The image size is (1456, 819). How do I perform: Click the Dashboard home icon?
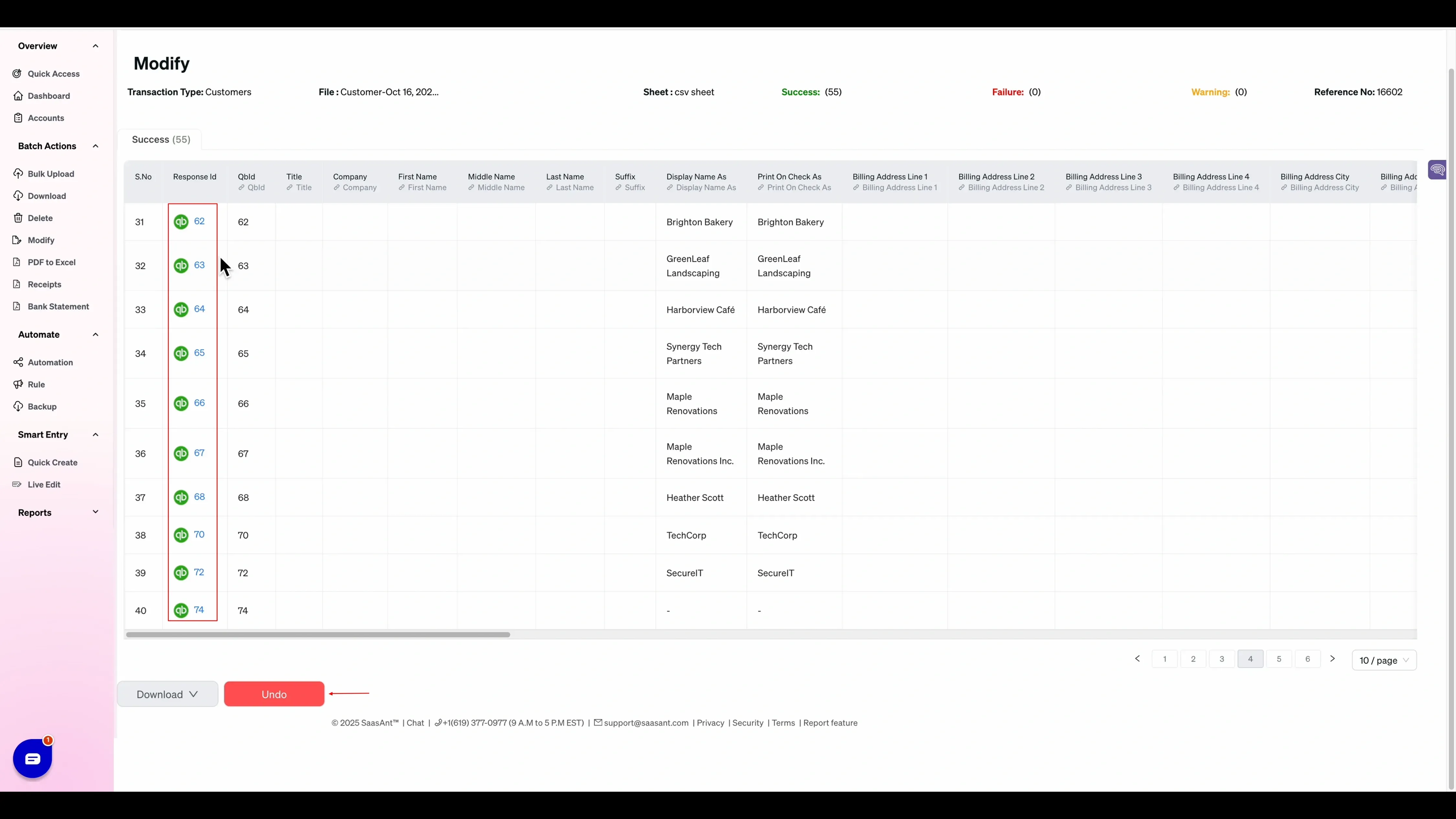pyautogui.click(x=18, y=96)
